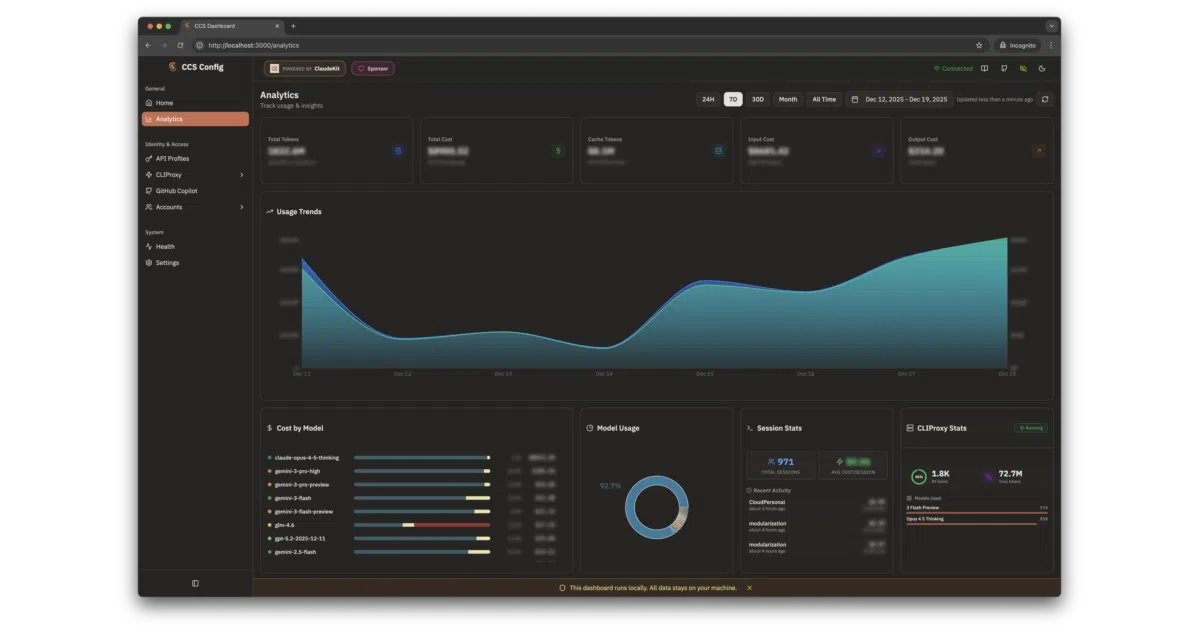Click the glm-4.6 cost bar

422,525
